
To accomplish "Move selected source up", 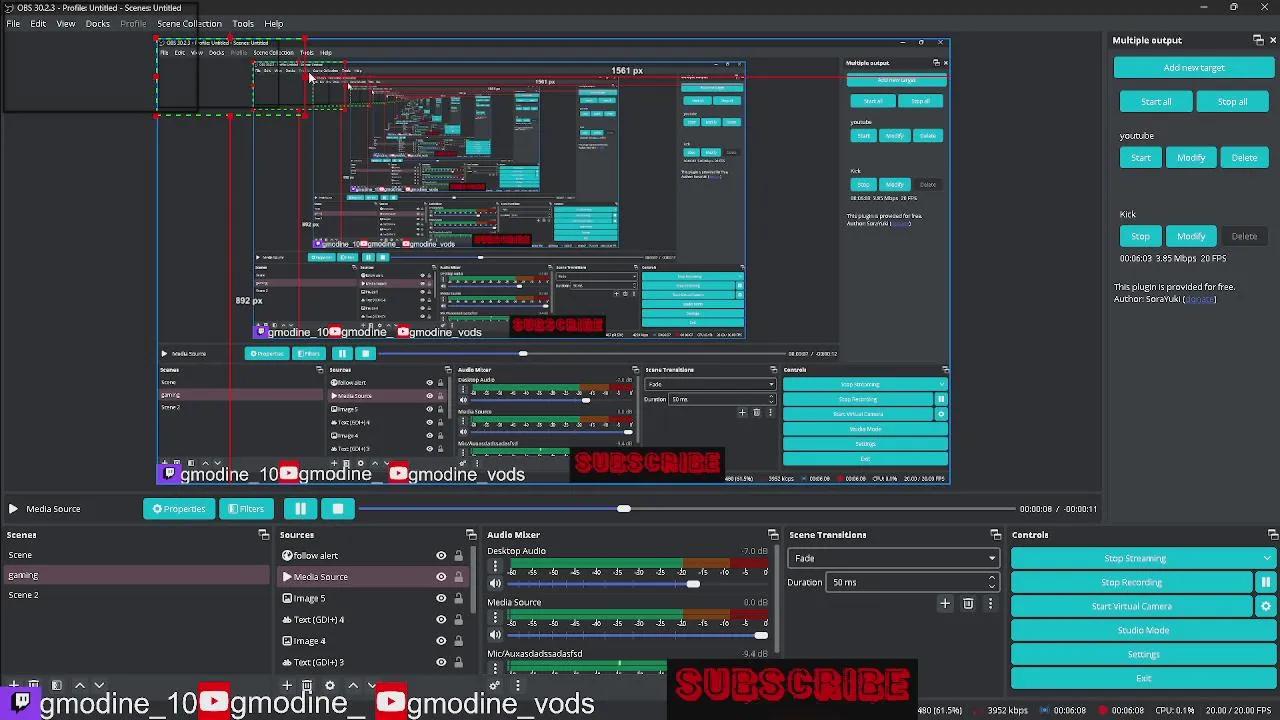I will click(352, 686).
